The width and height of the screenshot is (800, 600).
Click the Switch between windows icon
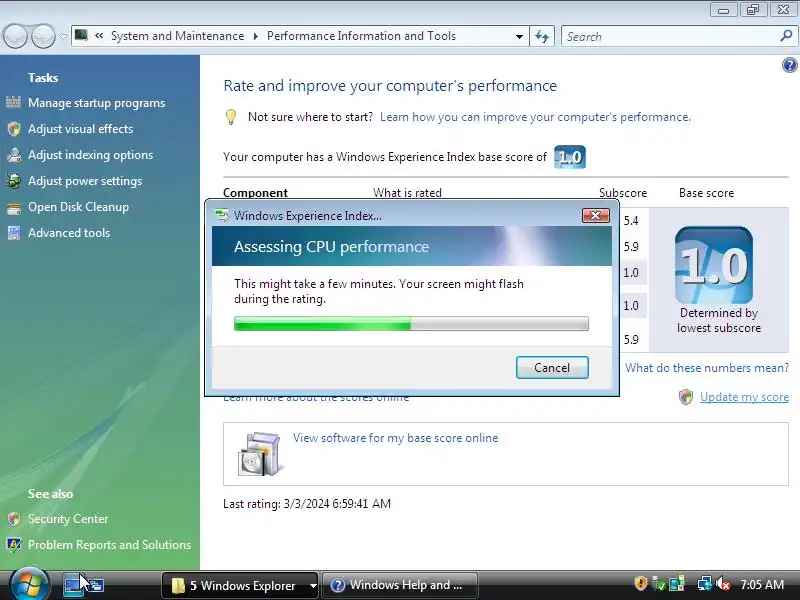(x=95, y=585)
